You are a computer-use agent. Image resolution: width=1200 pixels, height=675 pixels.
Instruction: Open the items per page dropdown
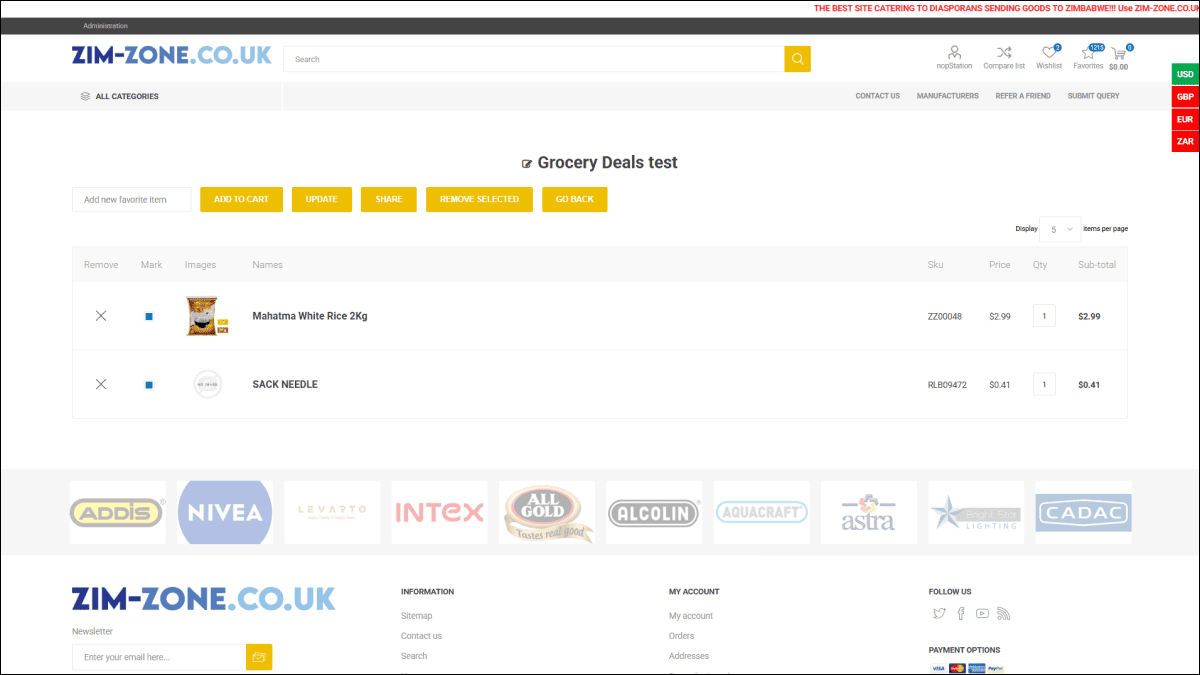click(1060, 229)
